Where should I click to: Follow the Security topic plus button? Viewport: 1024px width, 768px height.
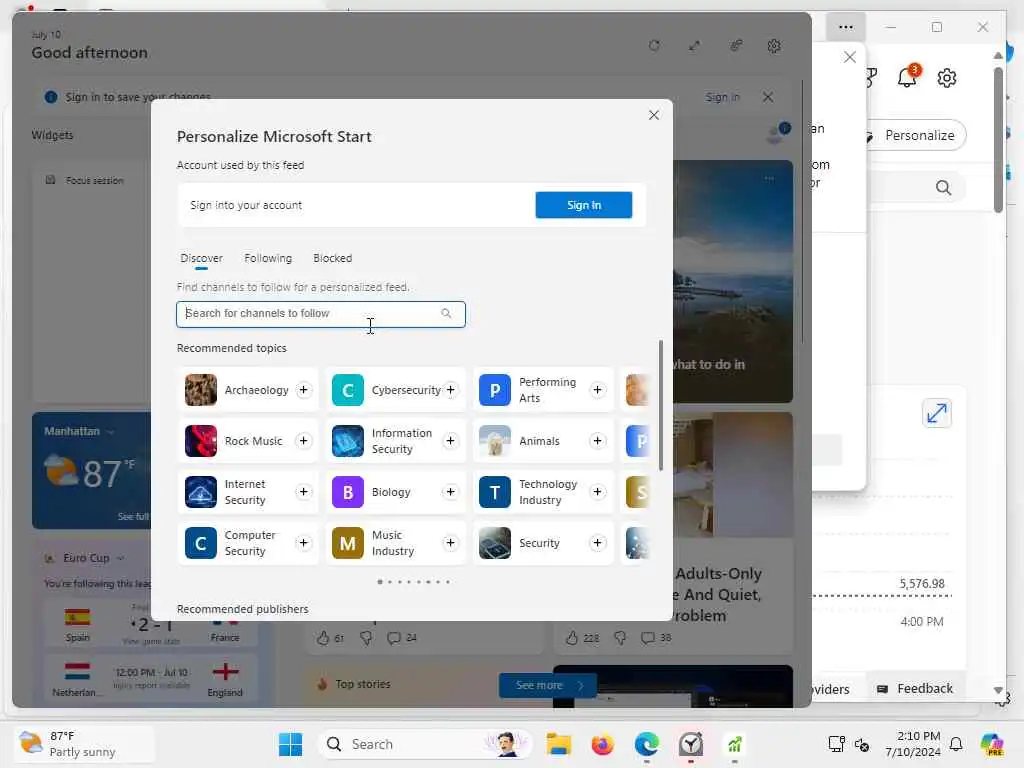pos(598,543)
